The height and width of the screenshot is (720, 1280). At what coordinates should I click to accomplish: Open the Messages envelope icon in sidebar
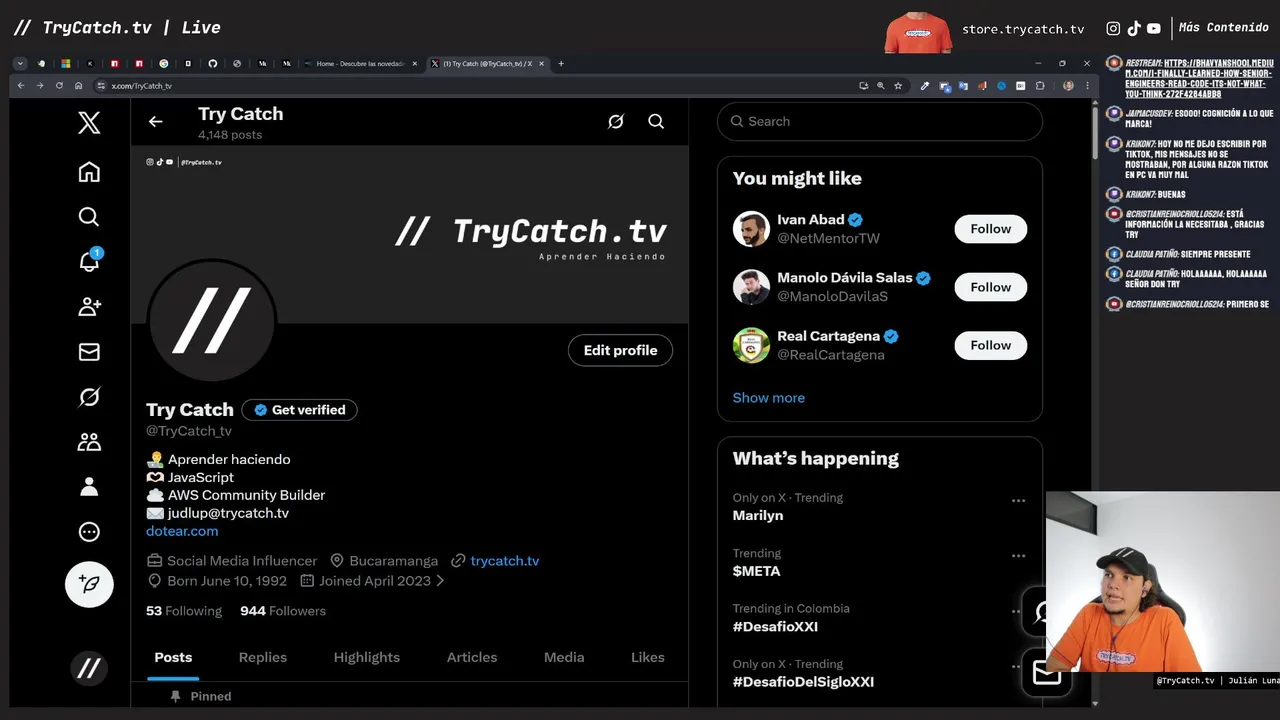pos(89,352)
